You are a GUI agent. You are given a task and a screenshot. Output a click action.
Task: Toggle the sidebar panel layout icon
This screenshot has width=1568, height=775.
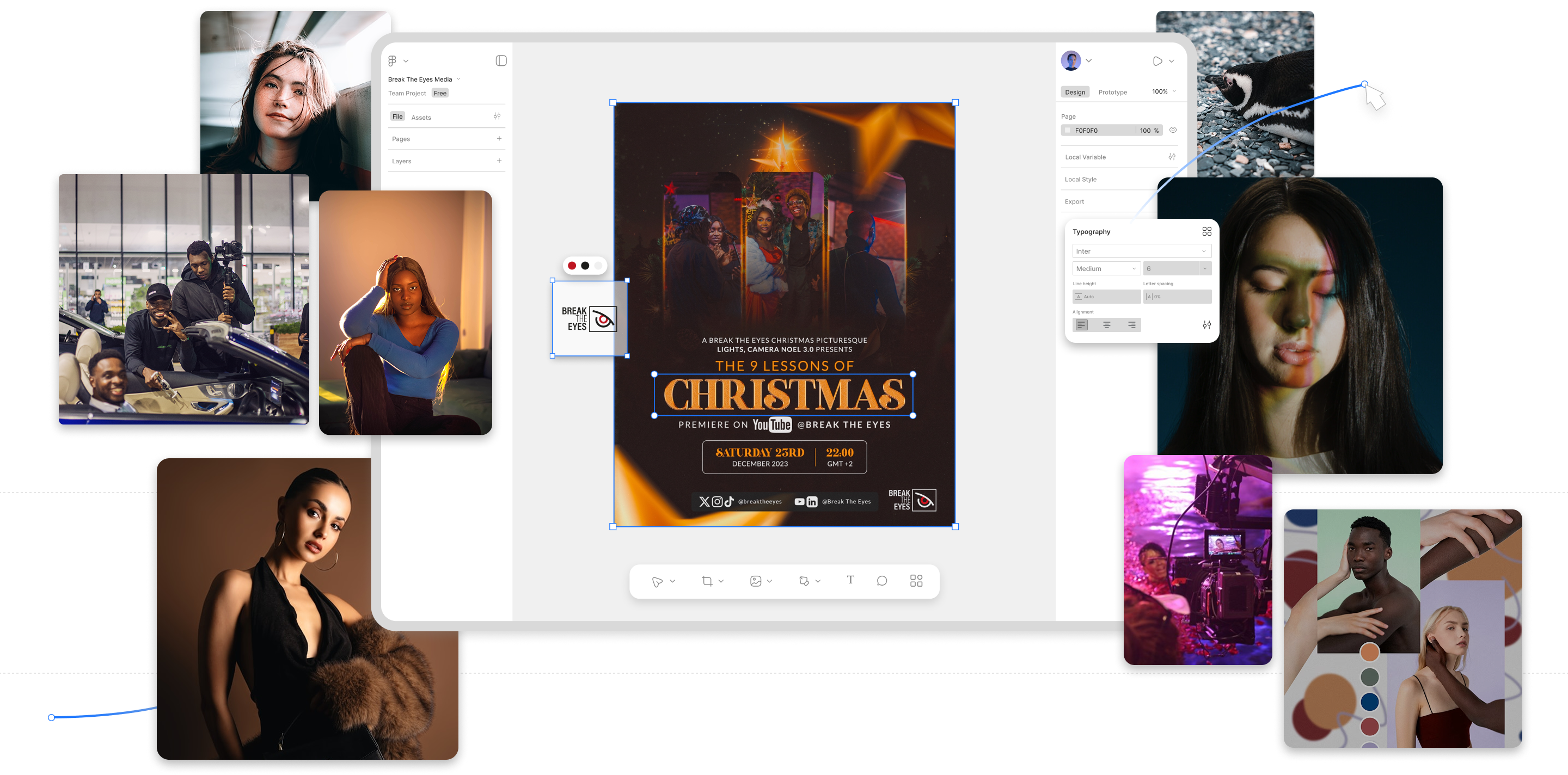coord(501,61)
